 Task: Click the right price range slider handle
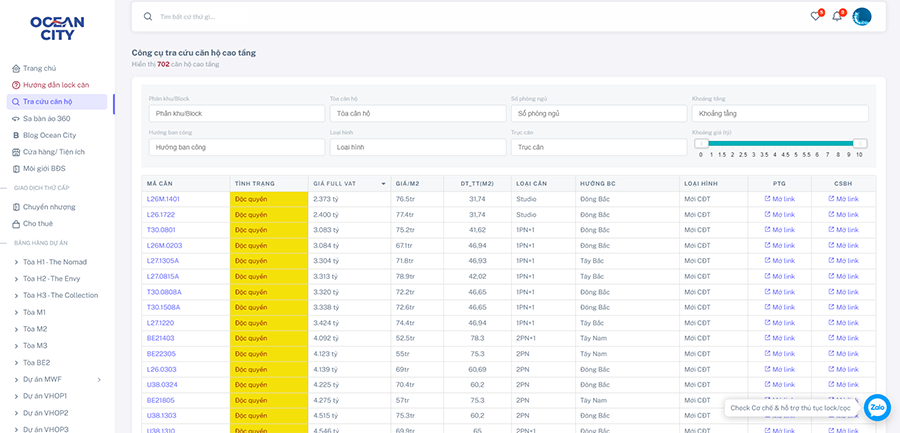click(x=860, y=143)
